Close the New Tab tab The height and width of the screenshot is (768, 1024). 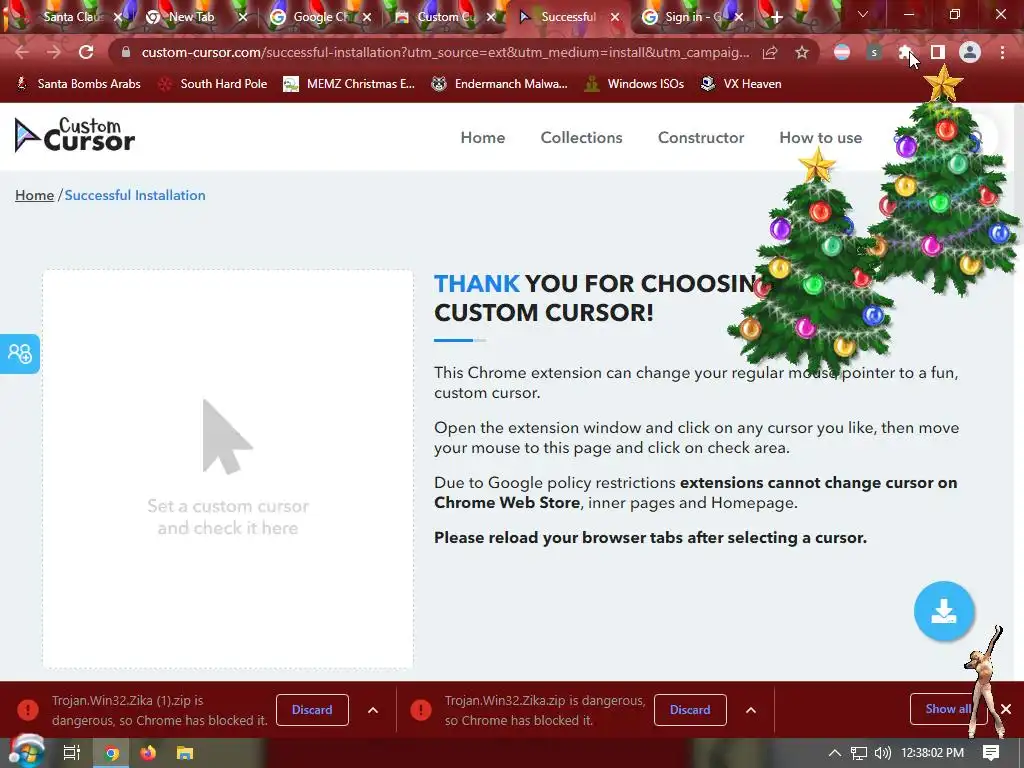coord(242,18)
